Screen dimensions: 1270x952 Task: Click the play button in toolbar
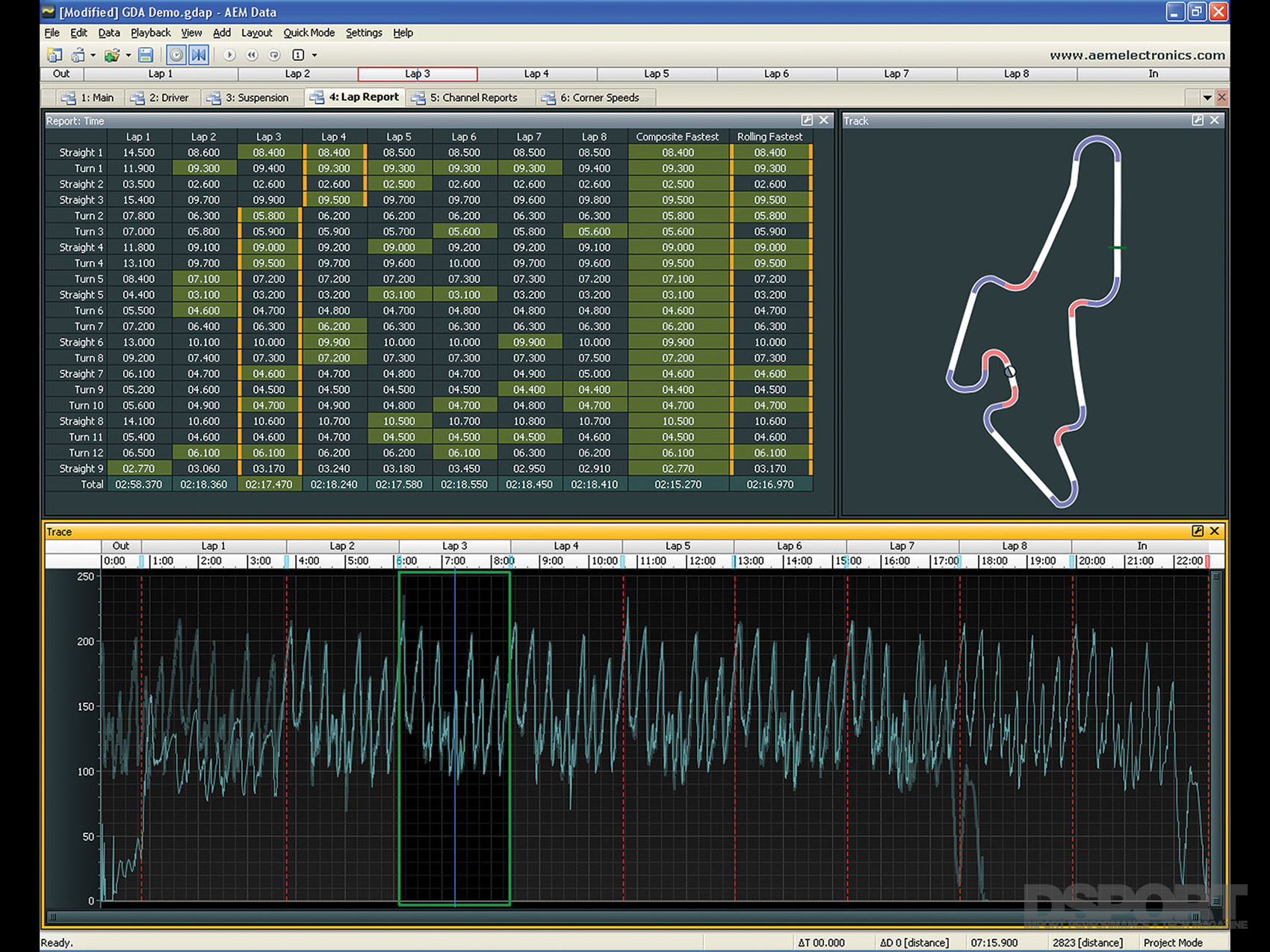229,55
